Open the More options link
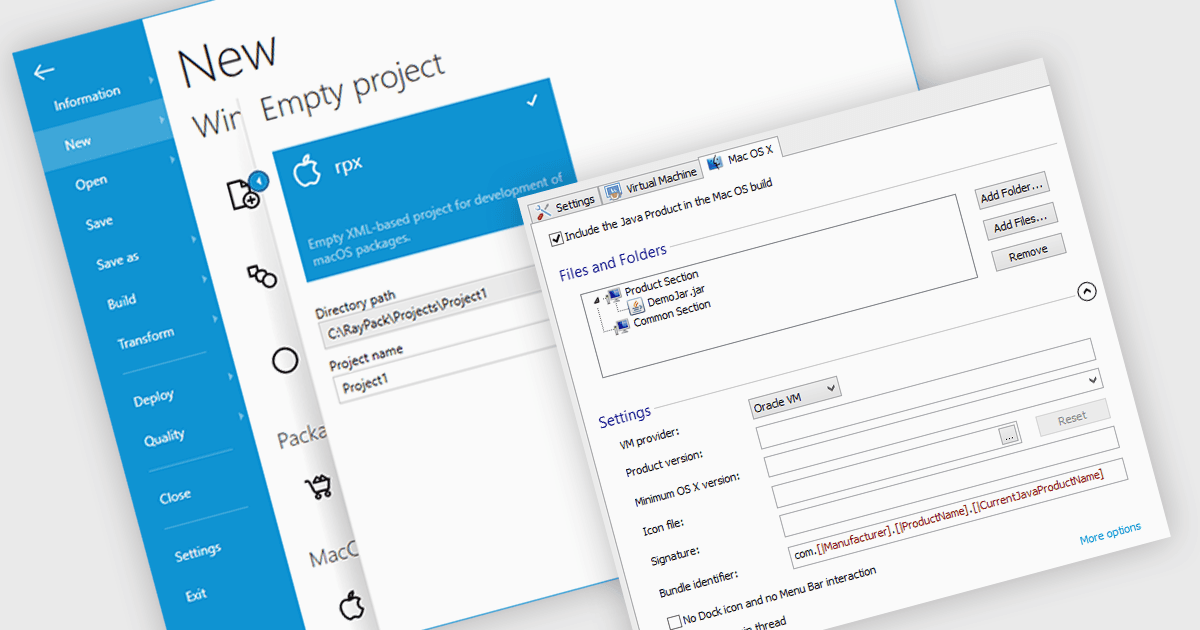The width and height of the screenshot is (1200, 630). pos(1110,533)
